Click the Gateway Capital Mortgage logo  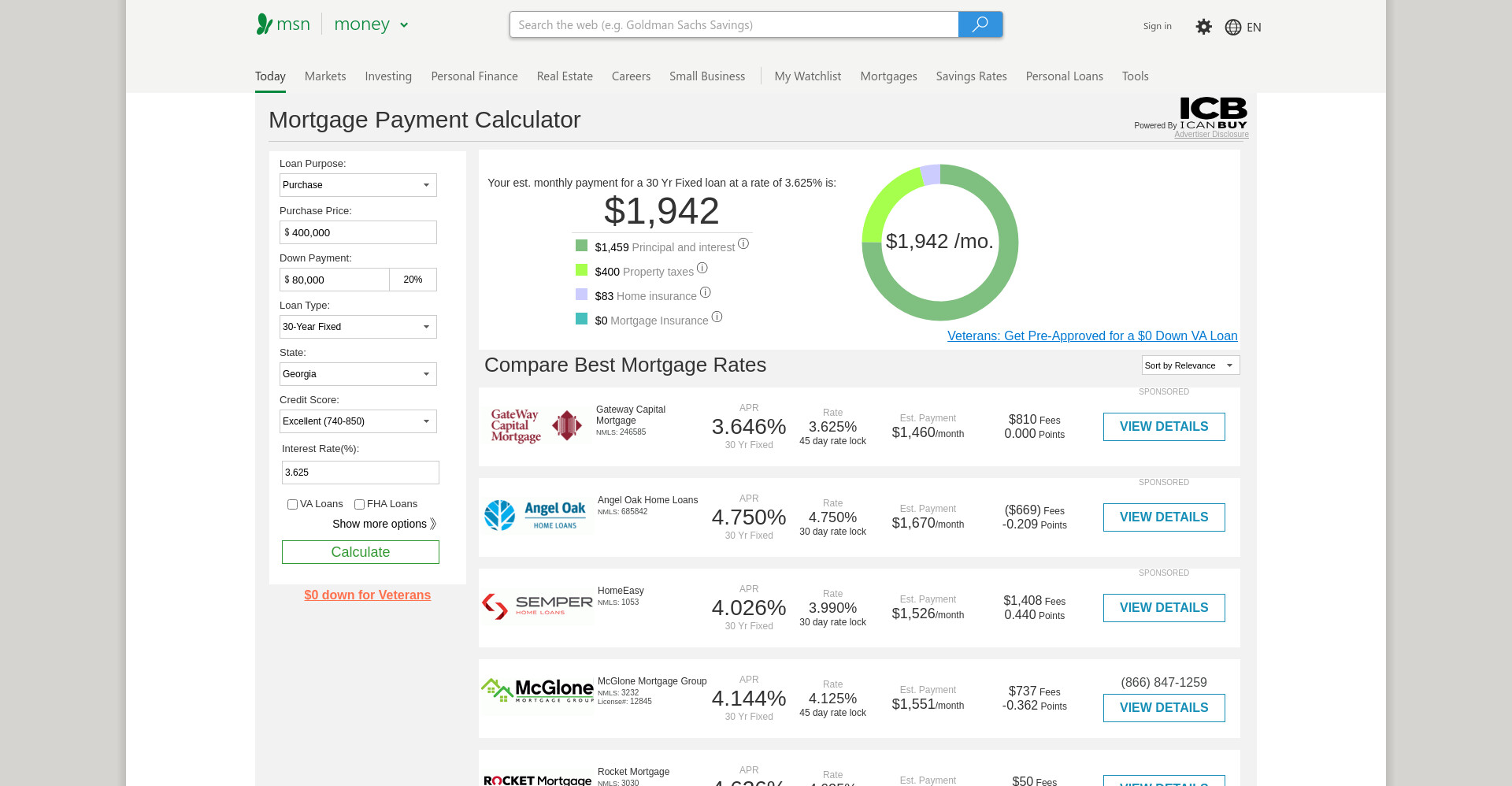click(536, 426)
